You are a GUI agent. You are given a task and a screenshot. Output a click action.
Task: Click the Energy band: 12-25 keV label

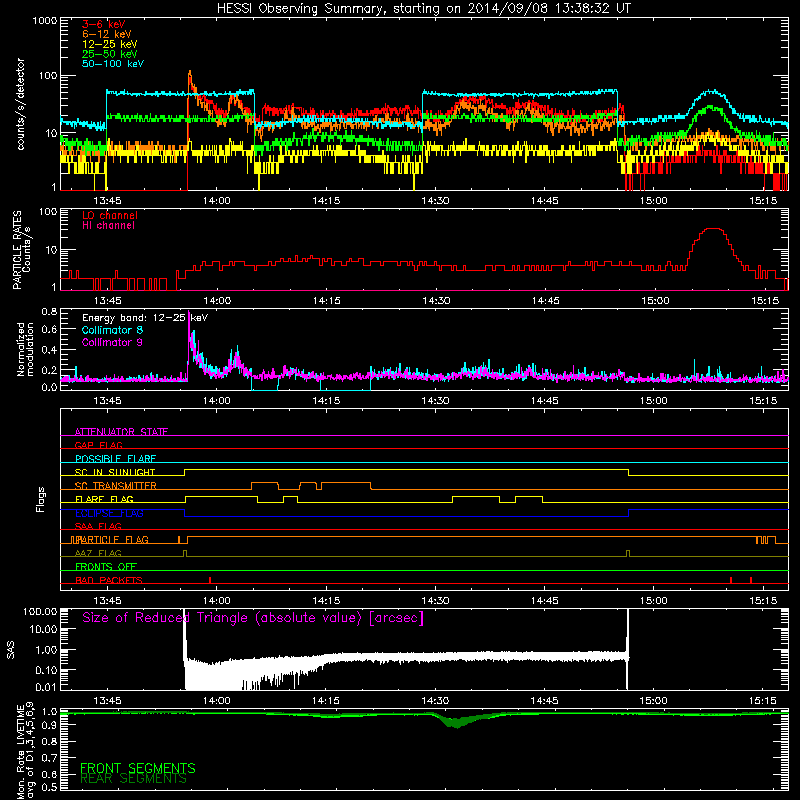tap(145, 318)
